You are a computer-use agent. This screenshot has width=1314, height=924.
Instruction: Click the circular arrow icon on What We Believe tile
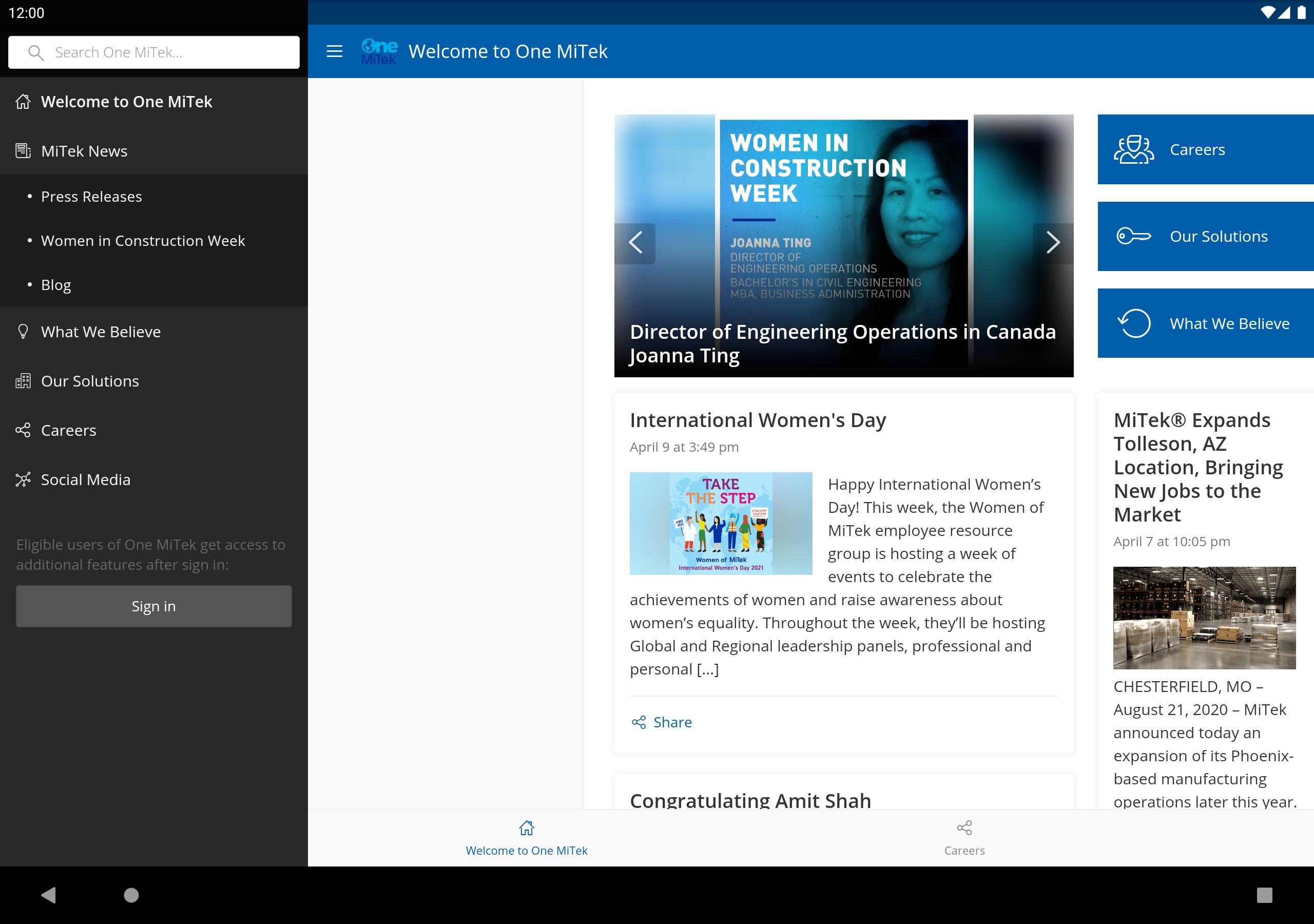tap(1134, 323)
